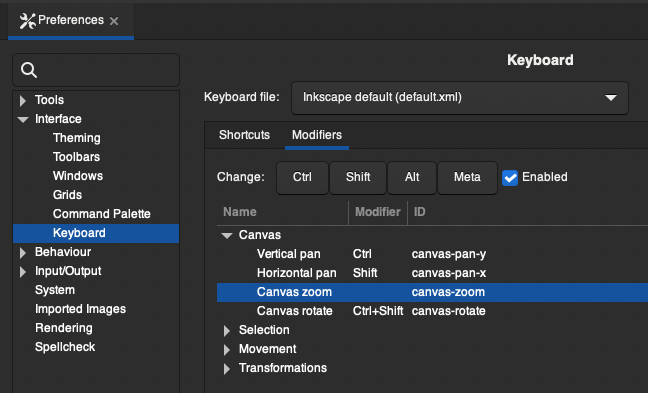Click the Preferences wrench icon in tab

(27, 21)
